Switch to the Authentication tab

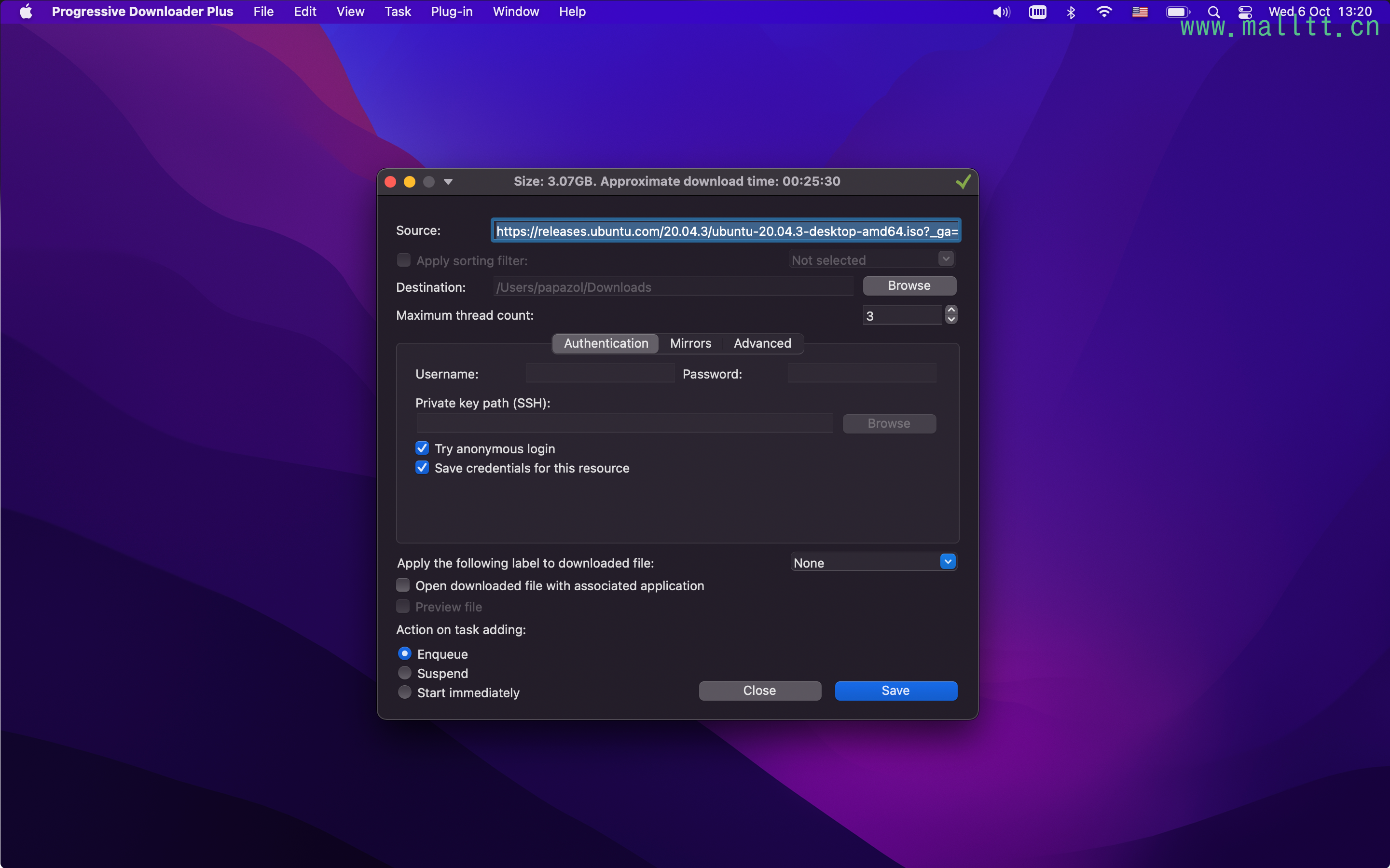click(606, 343)
